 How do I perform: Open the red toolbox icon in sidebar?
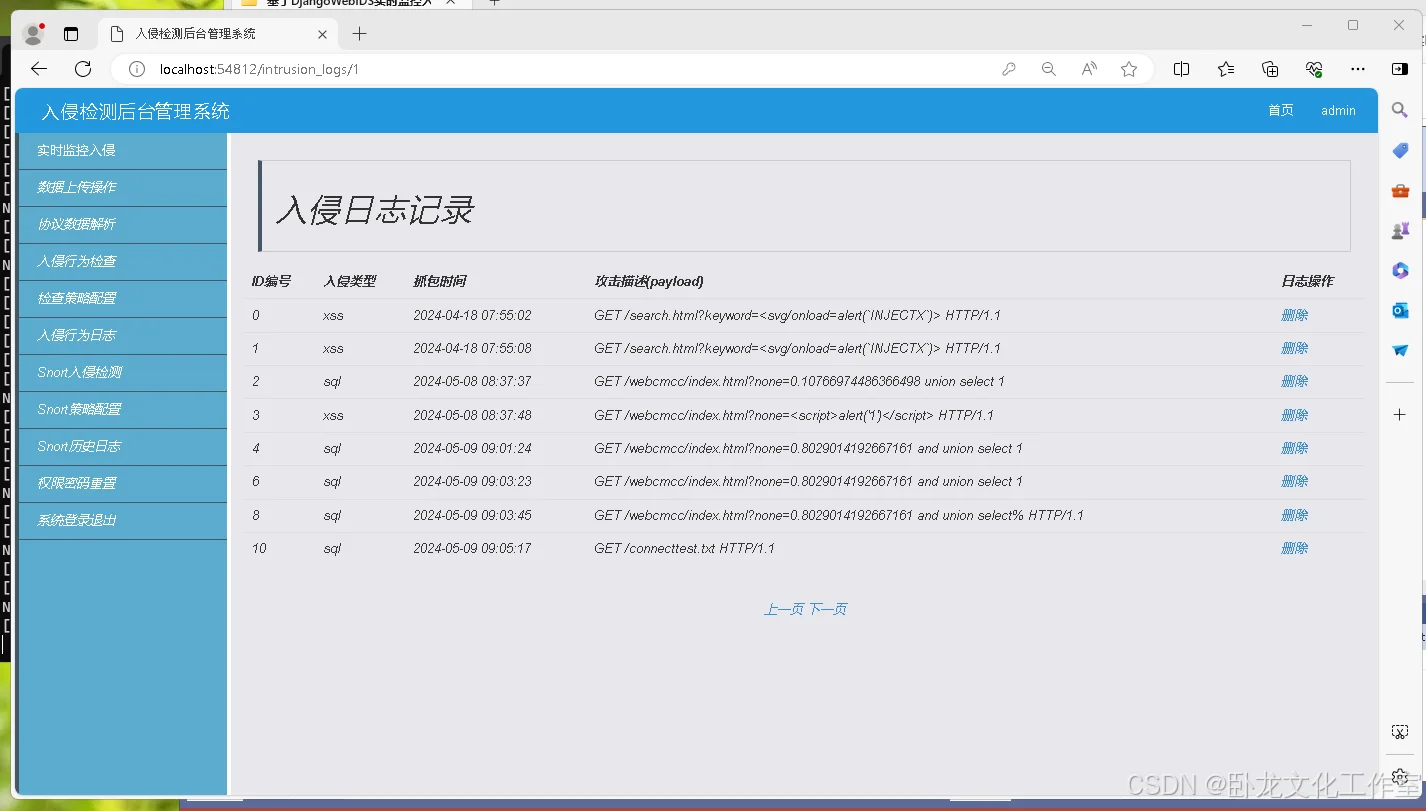coord(1399,190)
